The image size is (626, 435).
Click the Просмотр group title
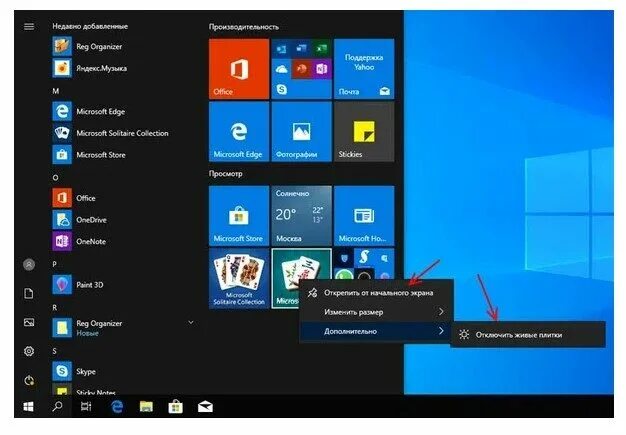click(226, 174)
